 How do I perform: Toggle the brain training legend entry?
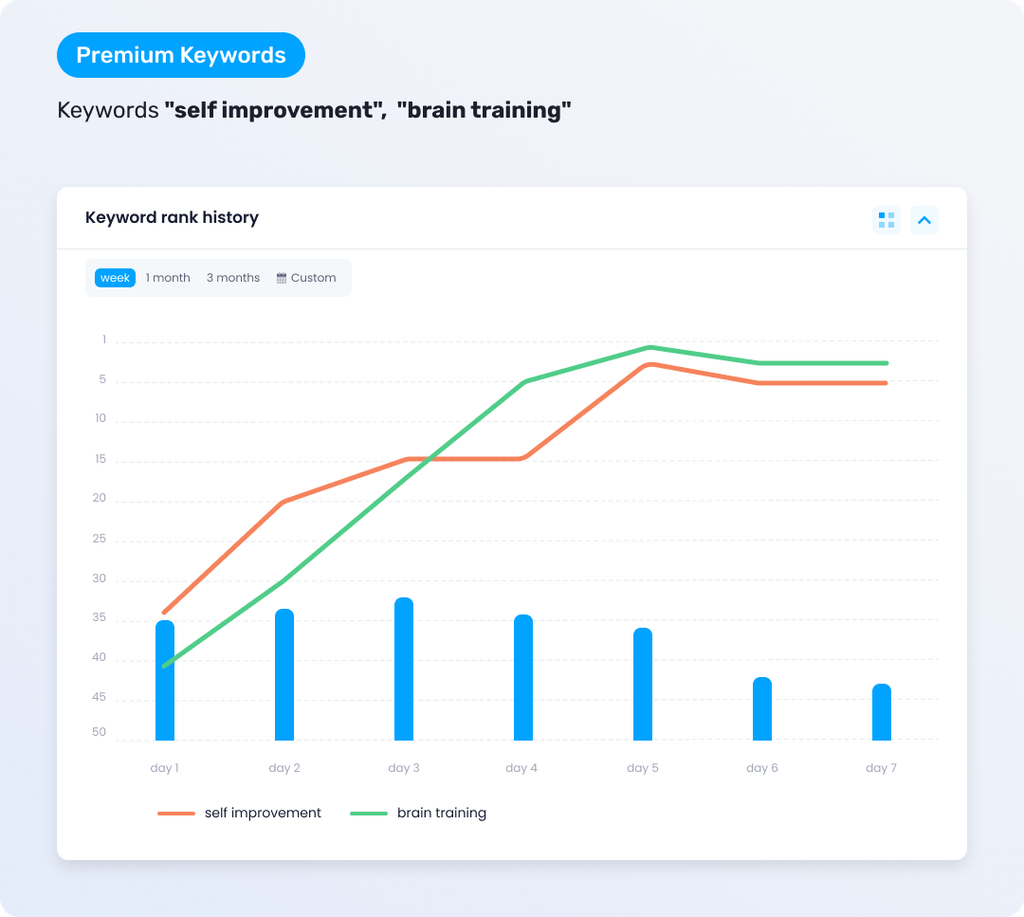[x=418, y=813]
